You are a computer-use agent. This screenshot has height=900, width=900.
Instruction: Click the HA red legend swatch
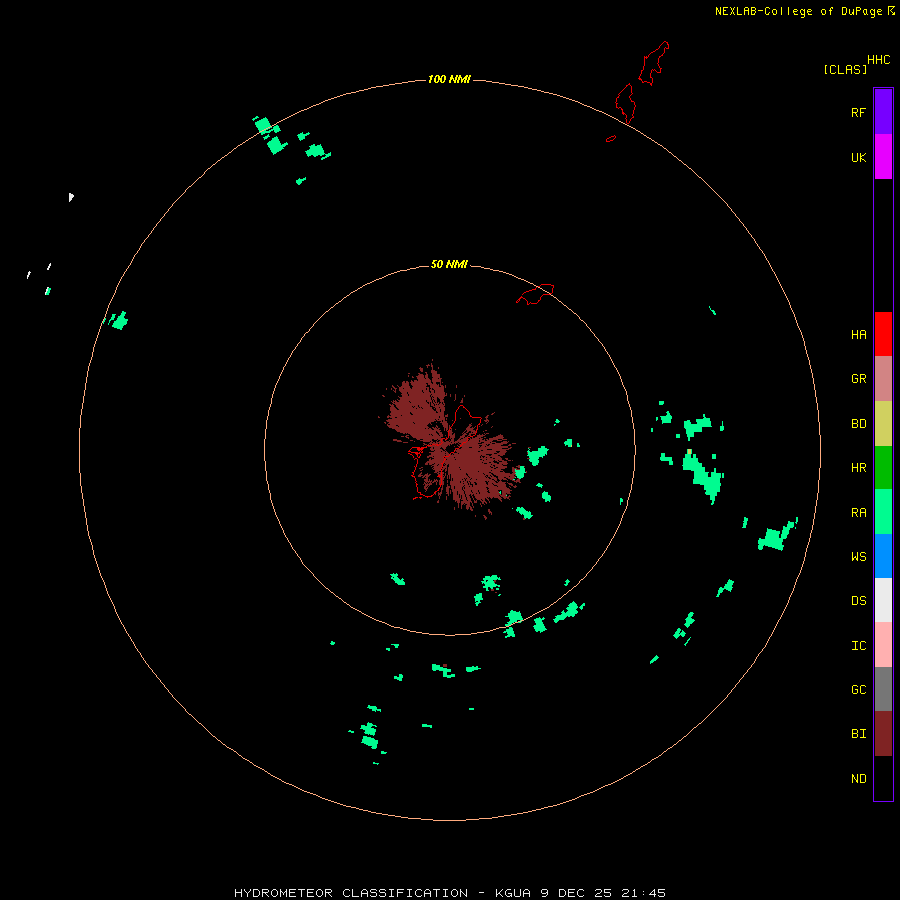click(883, 334)
